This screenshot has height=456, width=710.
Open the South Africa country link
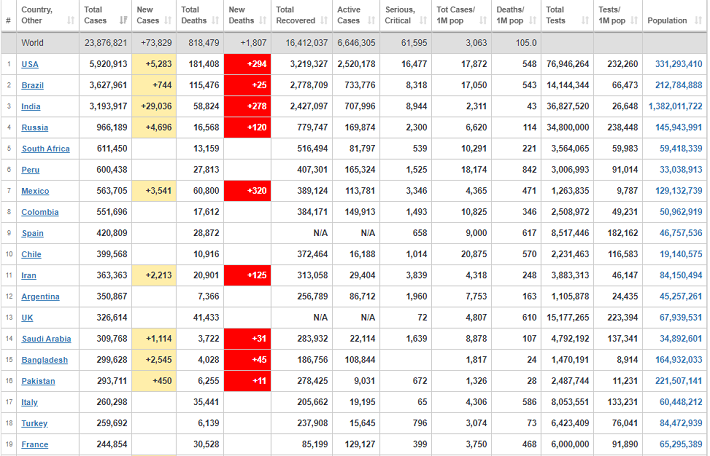(46, 149)
